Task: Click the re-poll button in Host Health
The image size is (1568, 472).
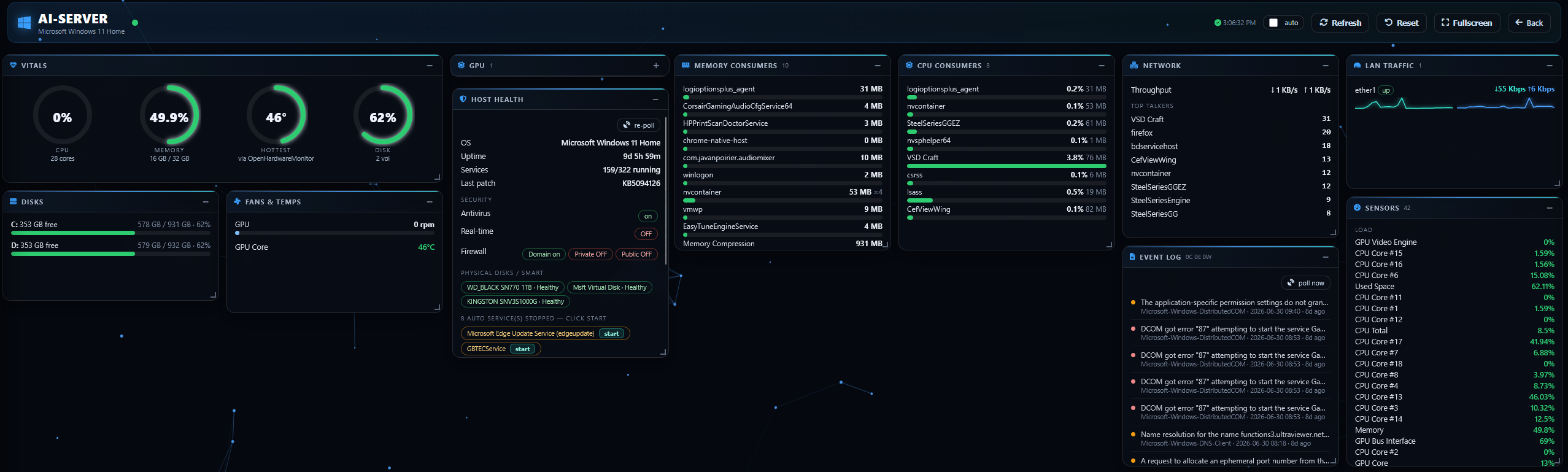Action: [639, 125]
